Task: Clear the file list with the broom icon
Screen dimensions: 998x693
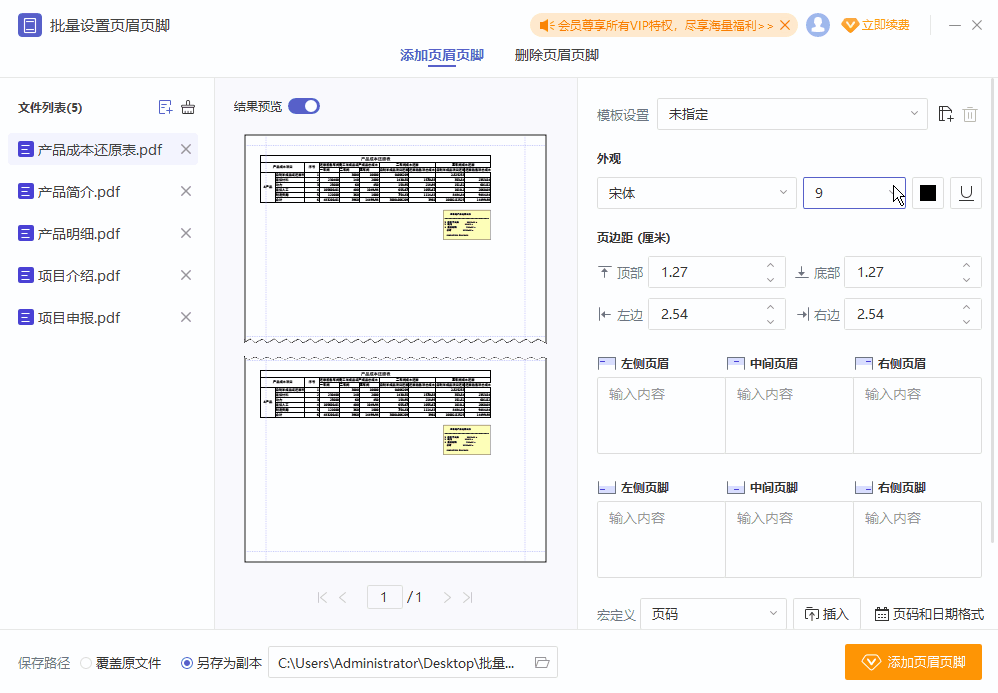Action: tap(188, 106)
